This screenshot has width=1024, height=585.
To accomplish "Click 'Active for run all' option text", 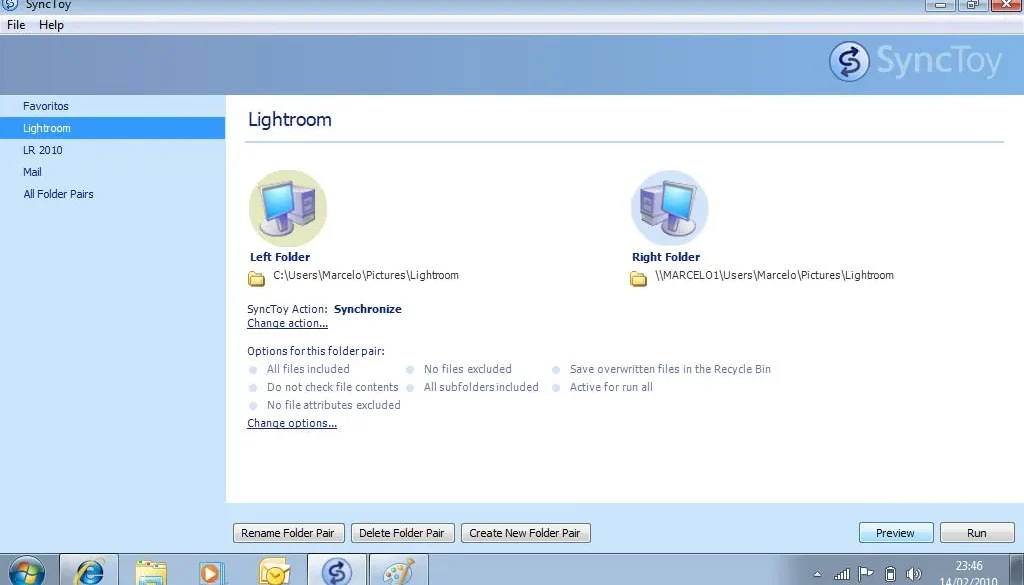I will click(x=611, y=387).
